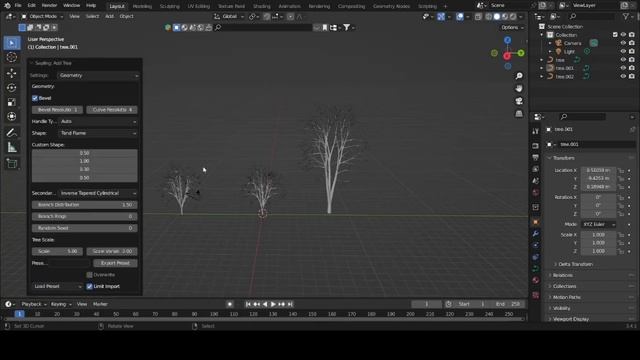The width and height of the screenshot is (640, 360).
Task: Open the timeline Marker menu
Action: [100, 304]
